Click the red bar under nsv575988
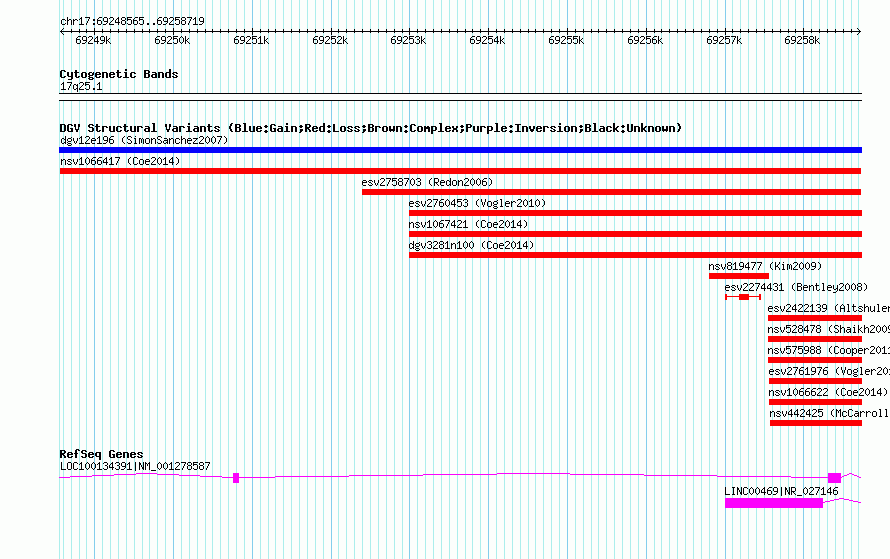The image size is (890, 559). click(815, 360)
